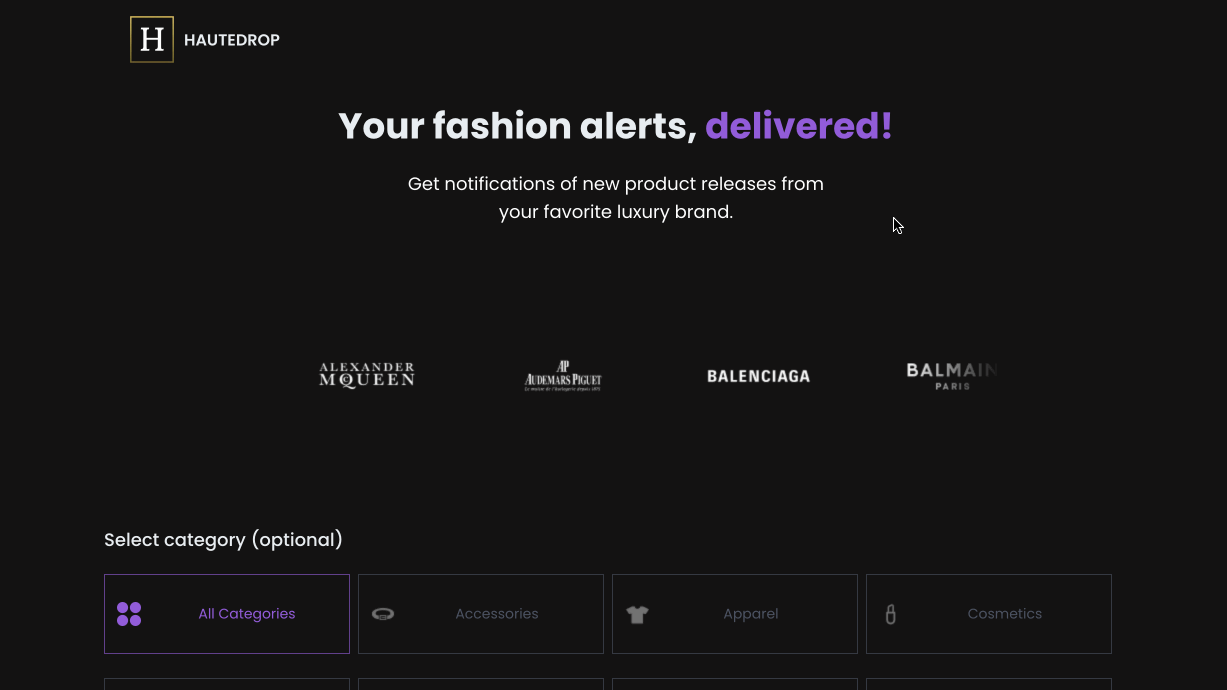Click the 'Select category (optional)' label
1227x690 pixels.
click(223, 540)
